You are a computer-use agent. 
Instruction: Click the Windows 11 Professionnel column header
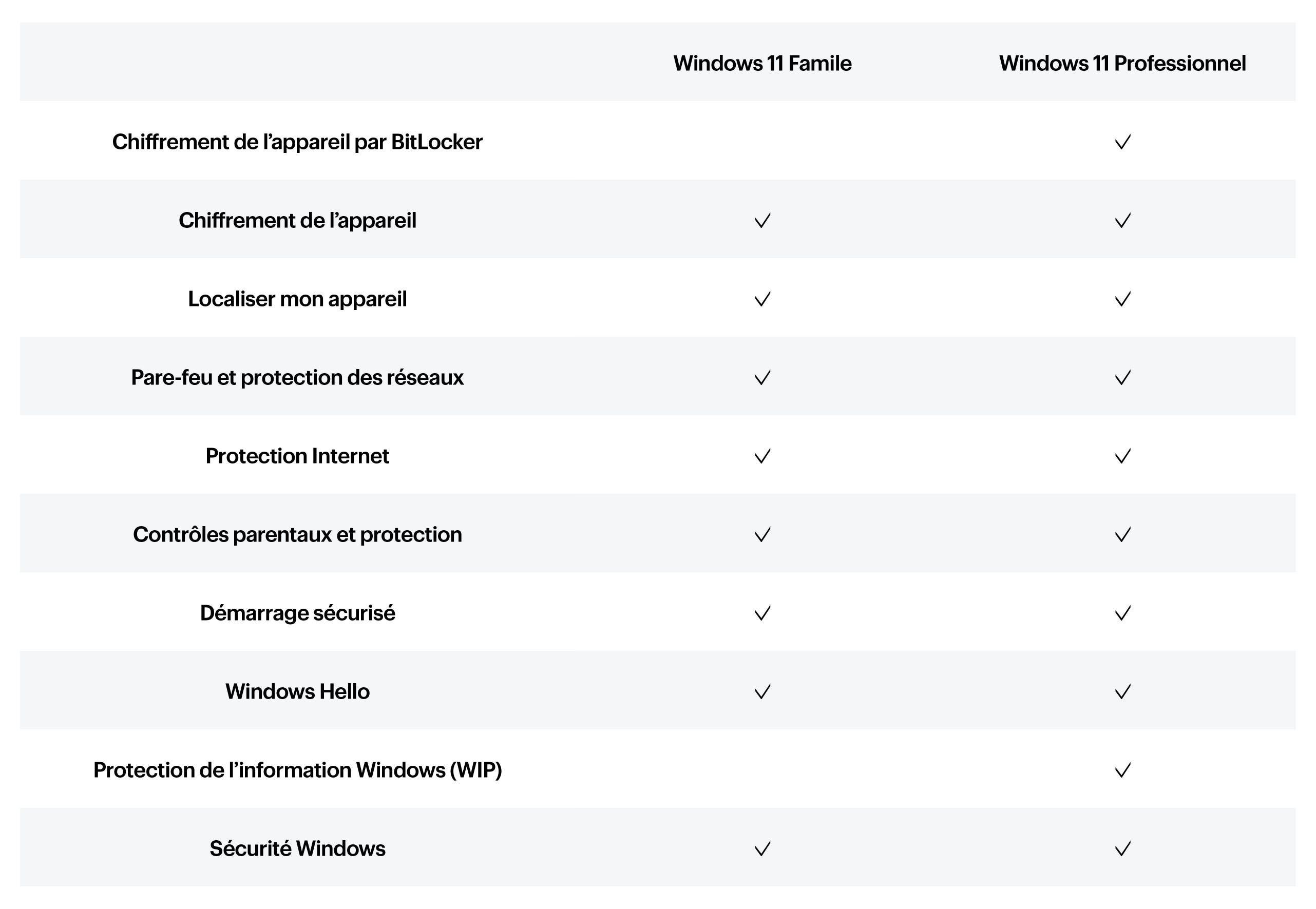(1122, 63)
